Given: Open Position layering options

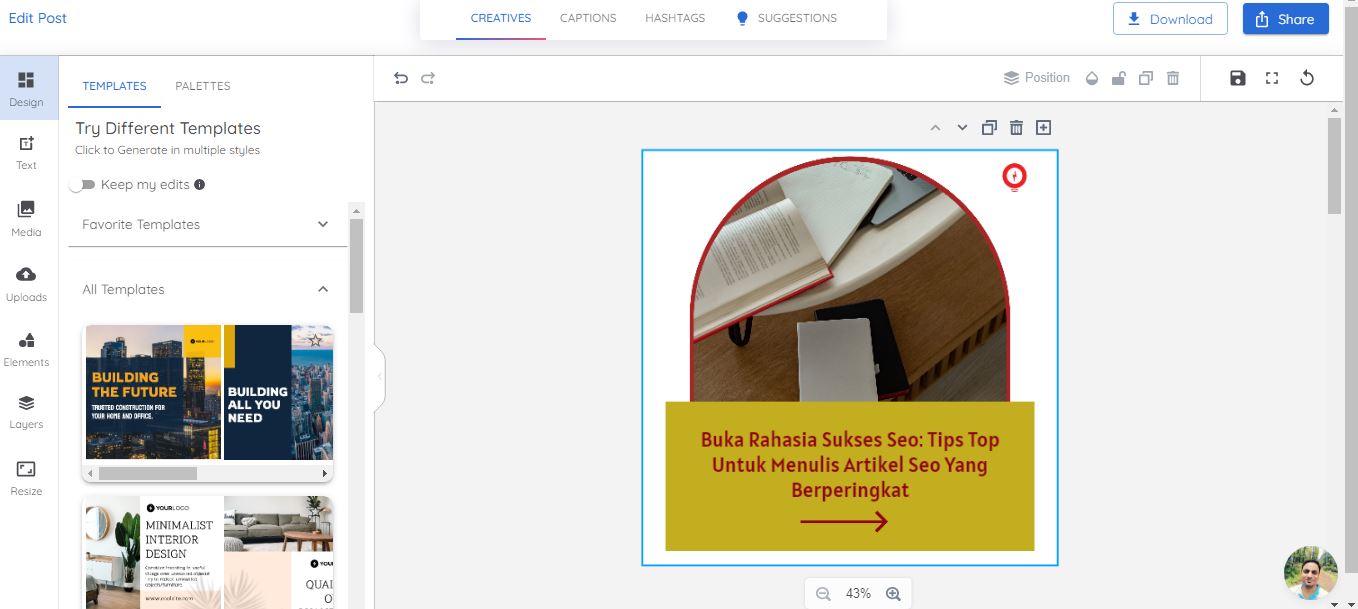Looking at the screenshot, I should coord(1037,78).
